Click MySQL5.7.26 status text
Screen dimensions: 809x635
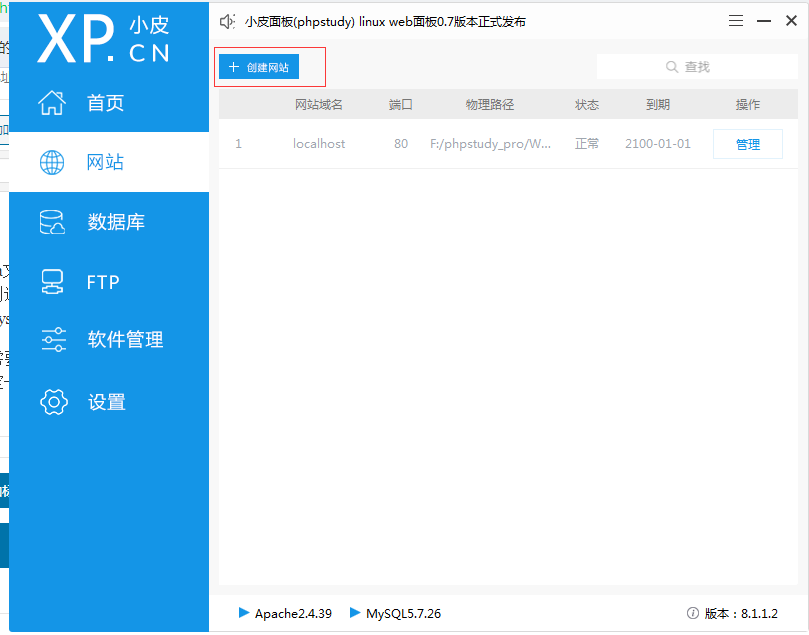tap(403, 613)
